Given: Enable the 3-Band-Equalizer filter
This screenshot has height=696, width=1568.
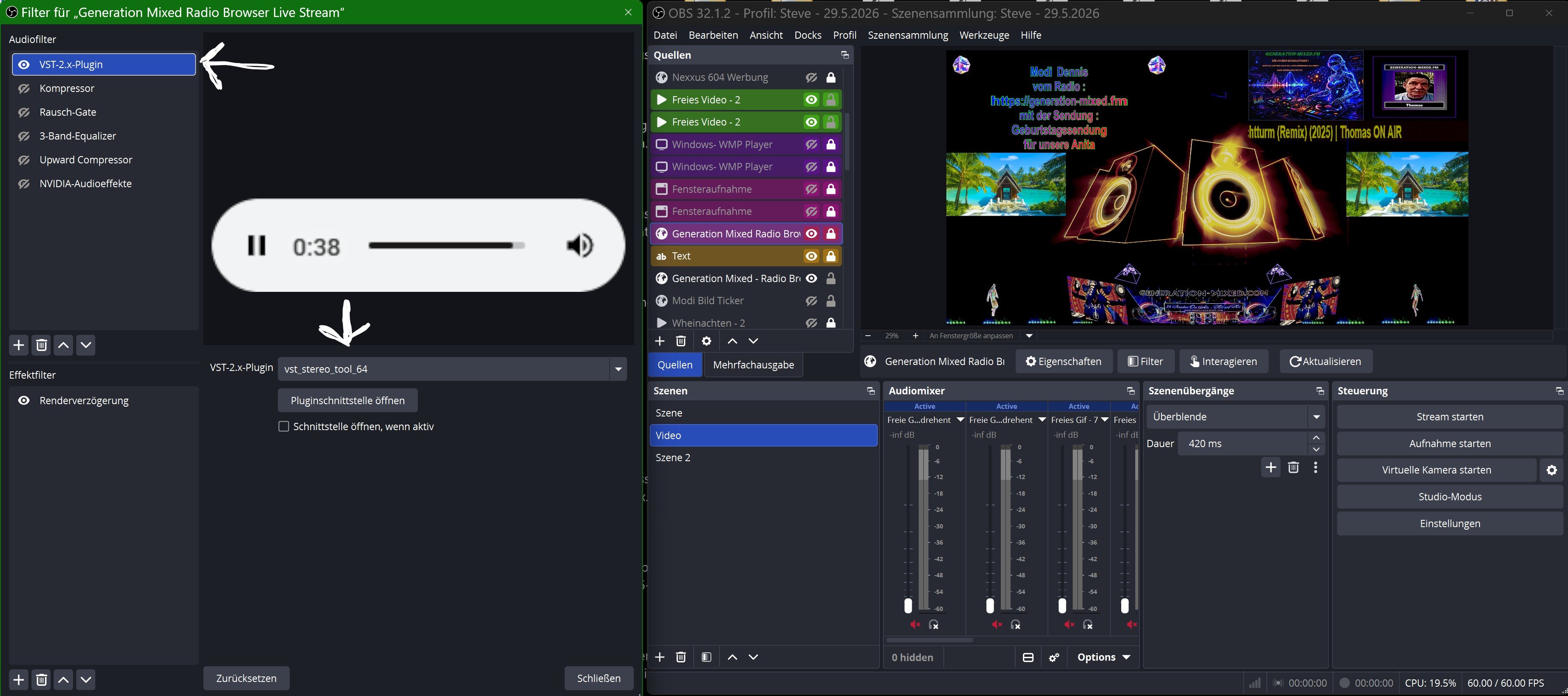Looking at the screenshot, I should (x=24, y=136).
